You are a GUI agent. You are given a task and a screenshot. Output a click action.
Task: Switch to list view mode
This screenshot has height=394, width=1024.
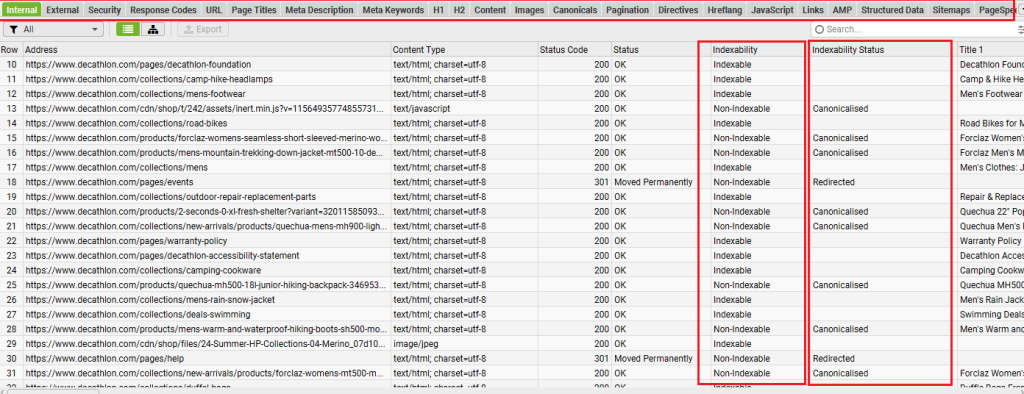[x=128, y=29]
